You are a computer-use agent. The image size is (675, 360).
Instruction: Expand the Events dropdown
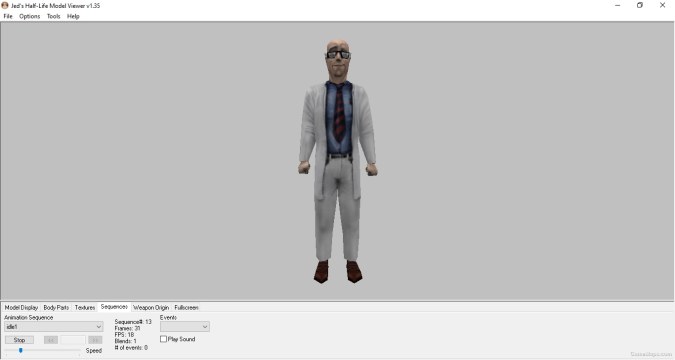point(185,327)
